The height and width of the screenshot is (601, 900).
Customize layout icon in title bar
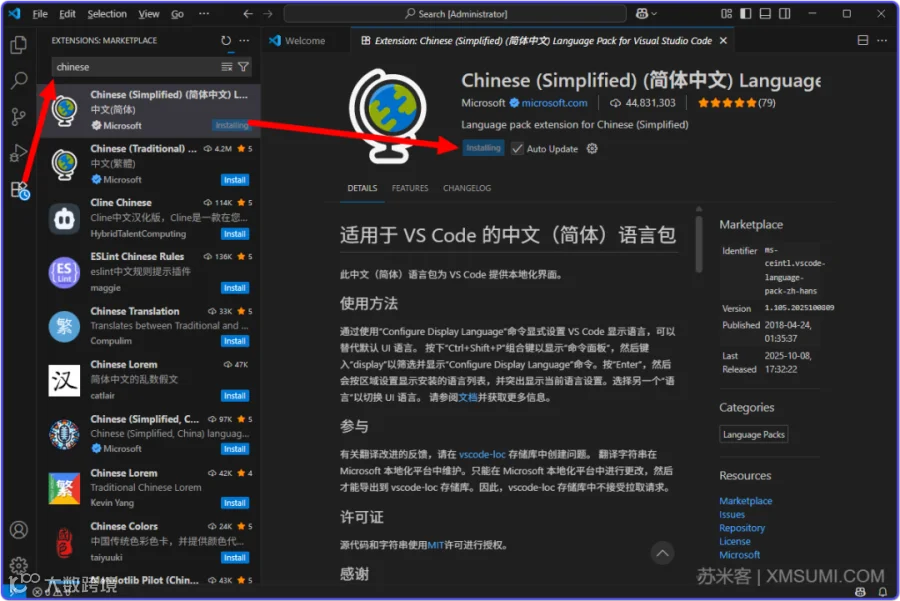pyautogui.click(x=727, y=14)
